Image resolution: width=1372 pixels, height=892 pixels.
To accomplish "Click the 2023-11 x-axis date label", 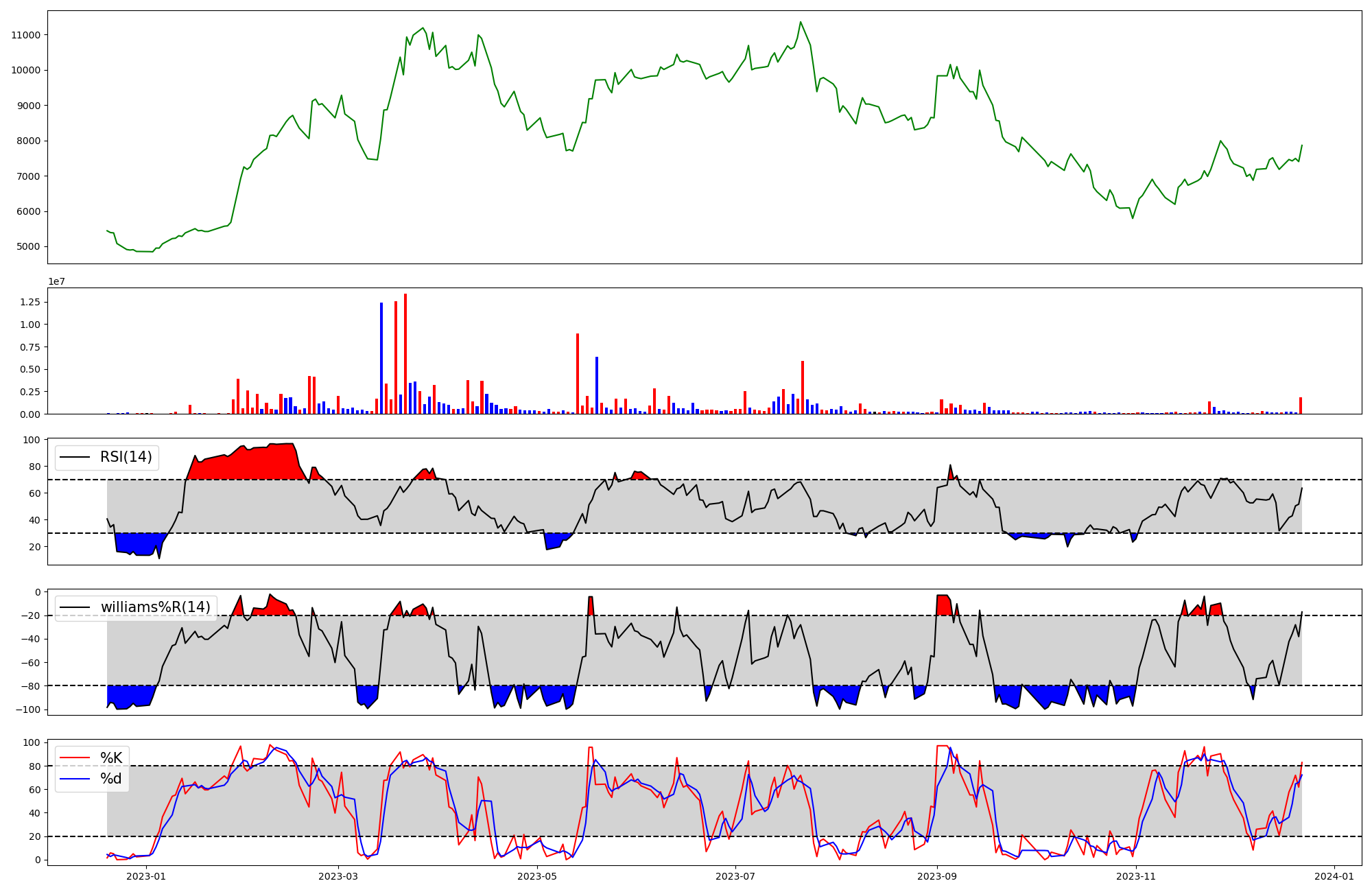I will [1136, 876].
